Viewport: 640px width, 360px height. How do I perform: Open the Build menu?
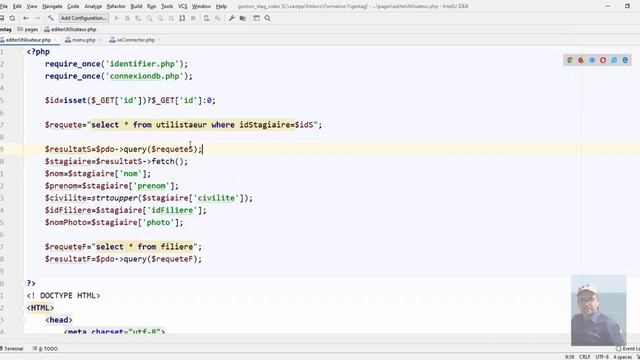pos(136,6)
